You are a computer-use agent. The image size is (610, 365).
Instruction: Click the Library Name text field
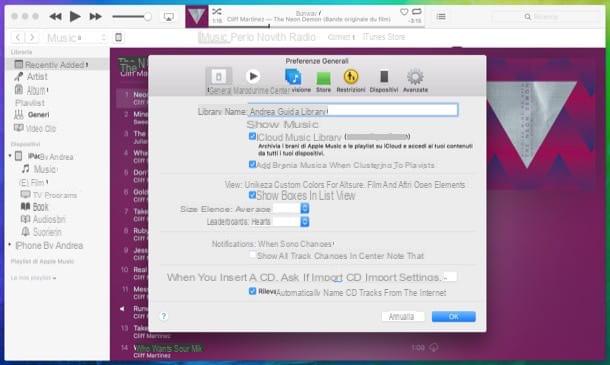[x=353, y=110]
